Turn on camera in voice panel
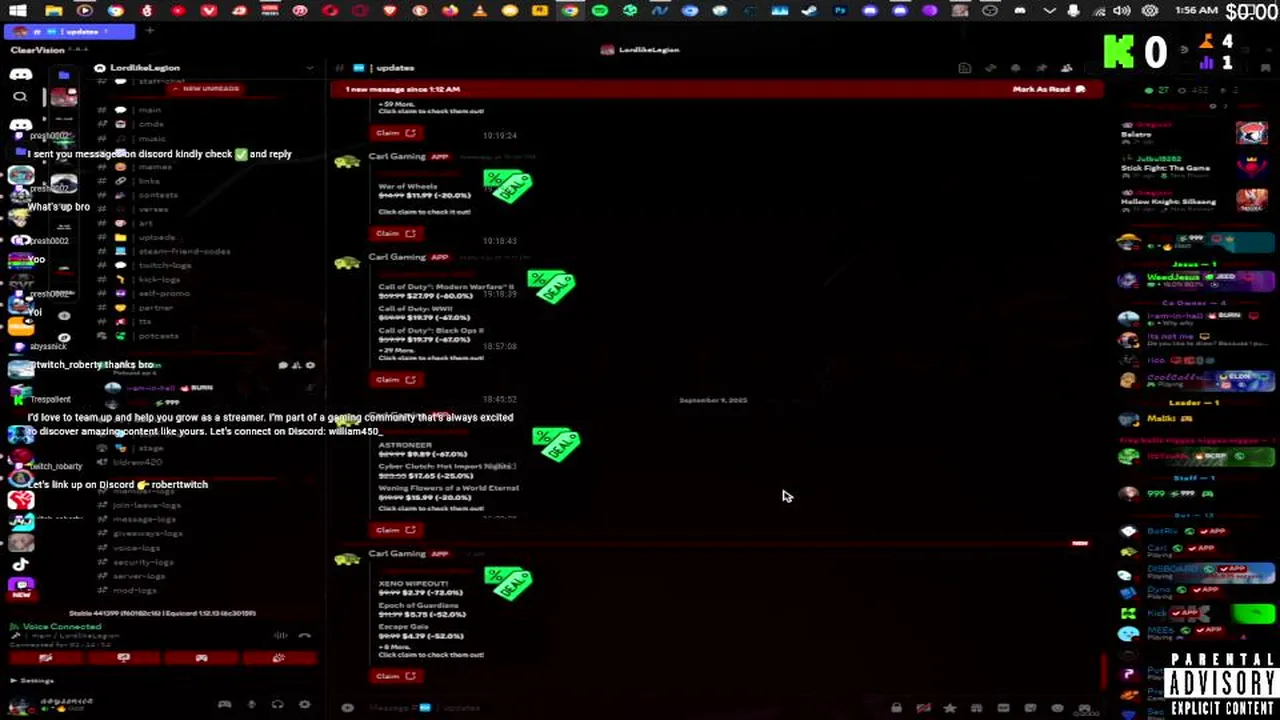 tap(45, 657)
